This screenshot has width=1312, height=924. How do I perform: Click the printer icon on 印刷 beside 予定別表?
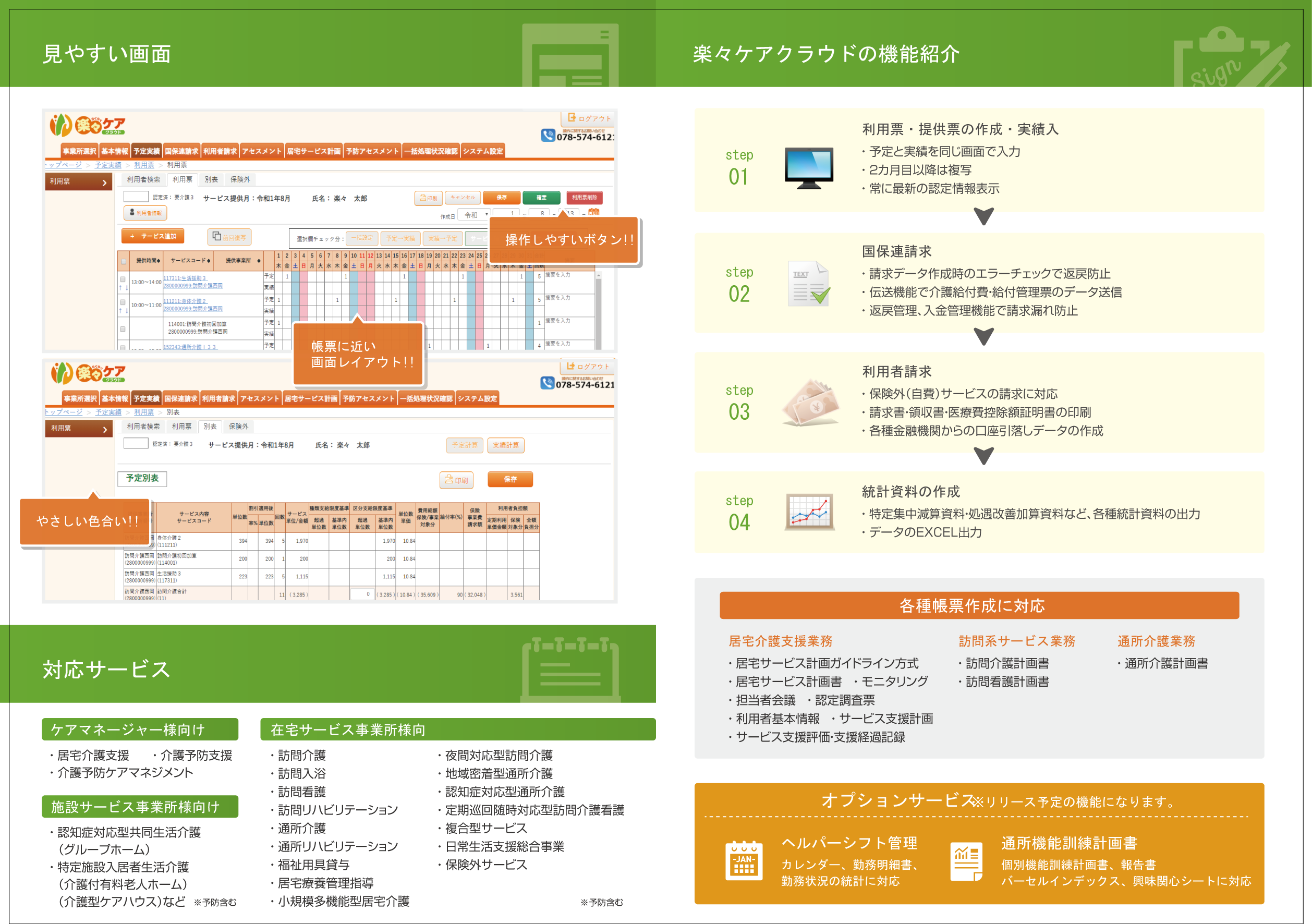pyautogui.click(x=448, y=479)
